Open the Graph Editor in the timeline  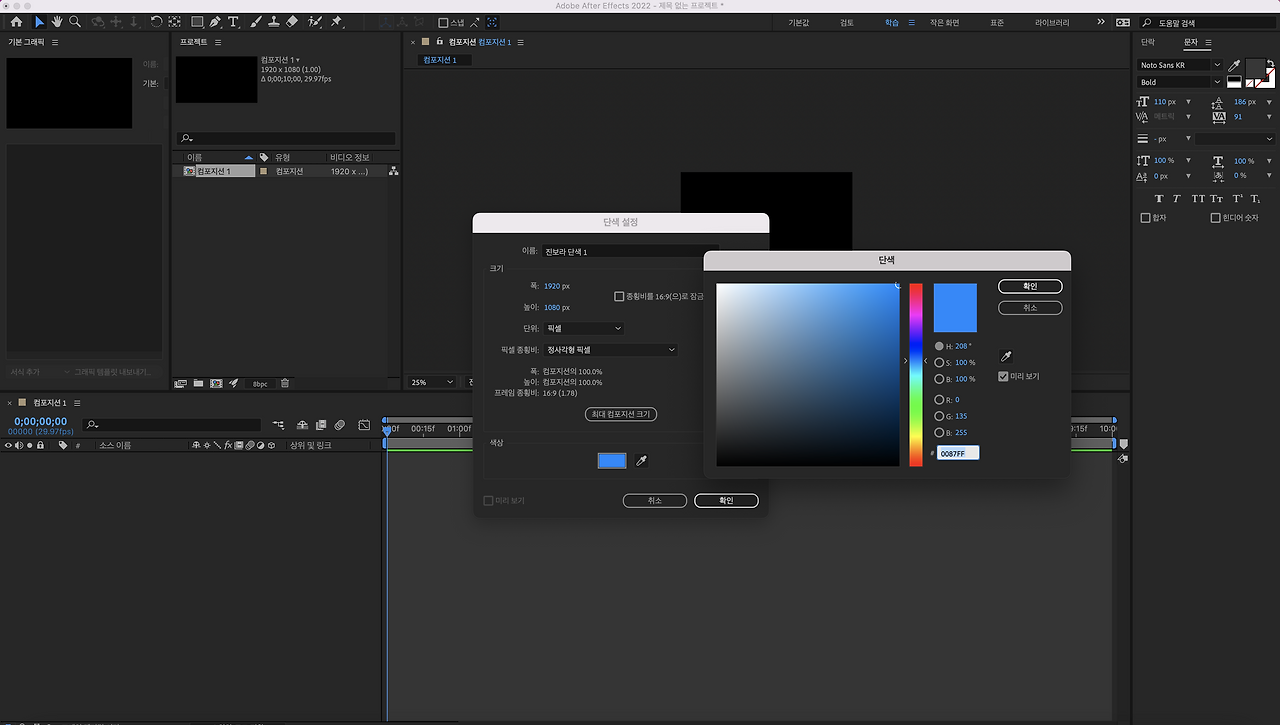[x=364, y=425]
